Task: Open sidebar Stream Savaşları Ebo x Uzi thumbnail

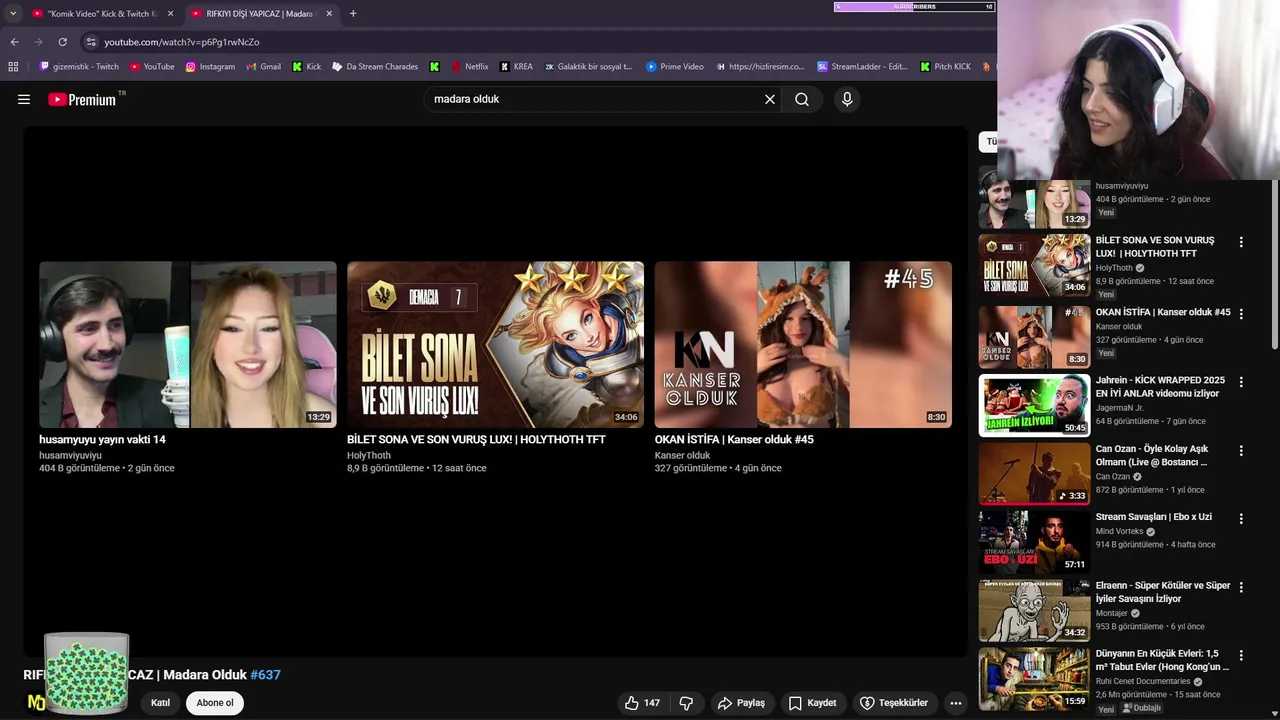Action: pyautogui.click(x=1034, y=541)
